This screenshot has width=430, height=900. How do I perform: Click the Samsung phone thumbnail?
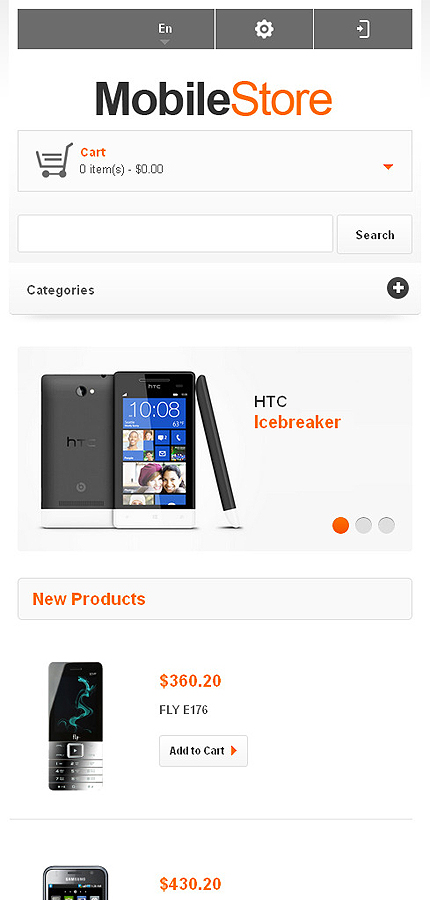coord(76,883)
